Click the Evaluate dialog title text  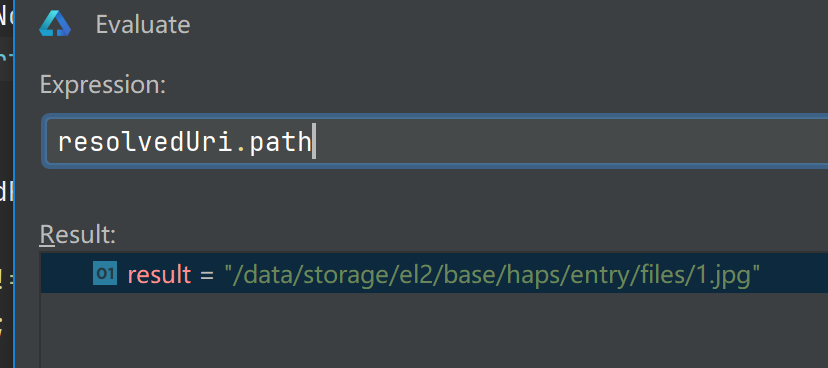(143, 25)
